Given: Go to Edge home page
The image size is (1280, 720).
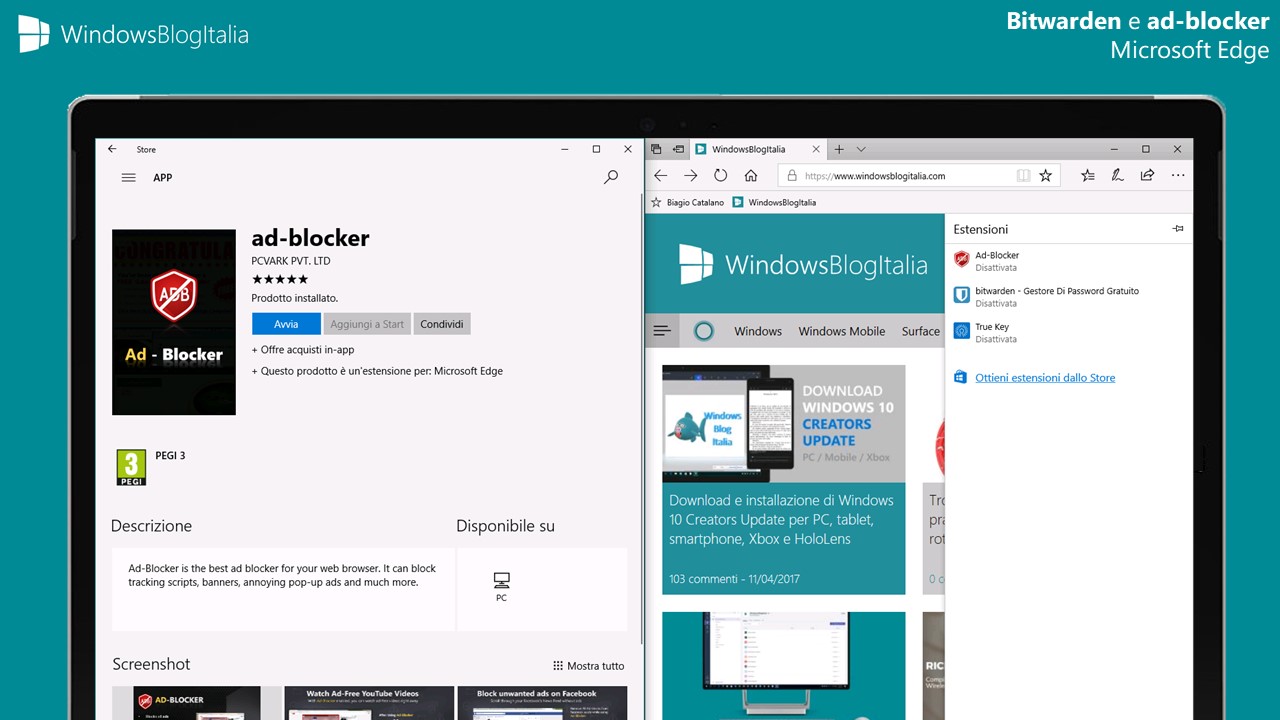Looking at the screenshot, I should (751, 175).
